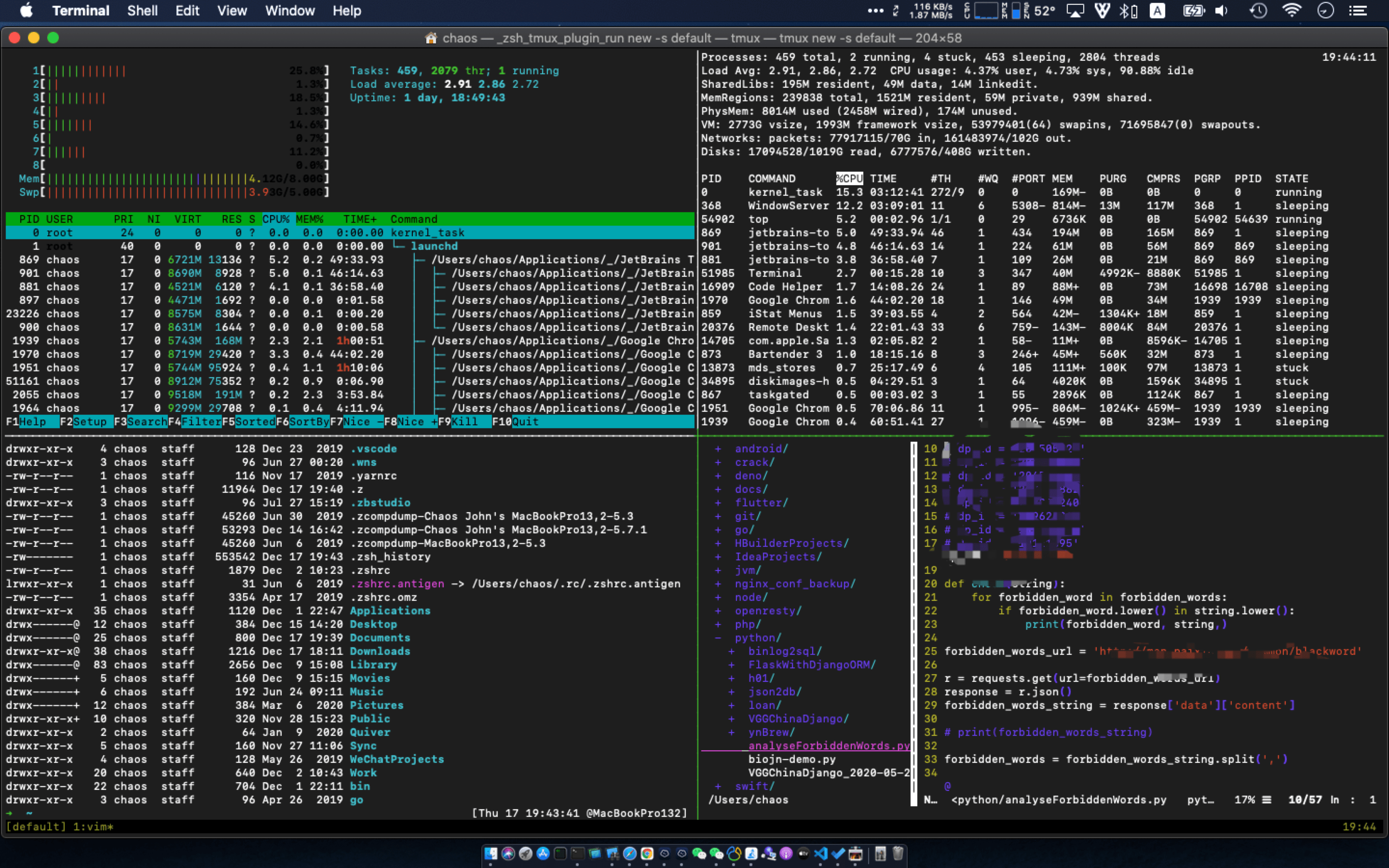Image resolution: width=1389 pixels, height=868 pixels.
Task: Open Finder from the Dock
Action: click(x=491, y=854)
